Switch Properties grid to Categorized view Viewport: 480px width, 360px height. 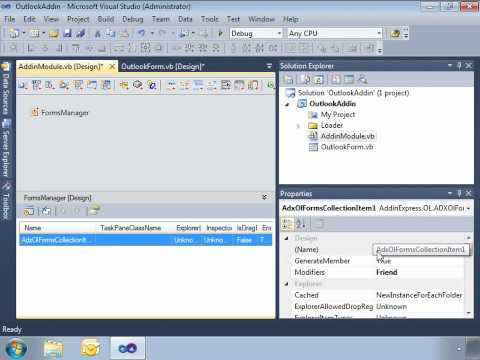coord(287,224)
